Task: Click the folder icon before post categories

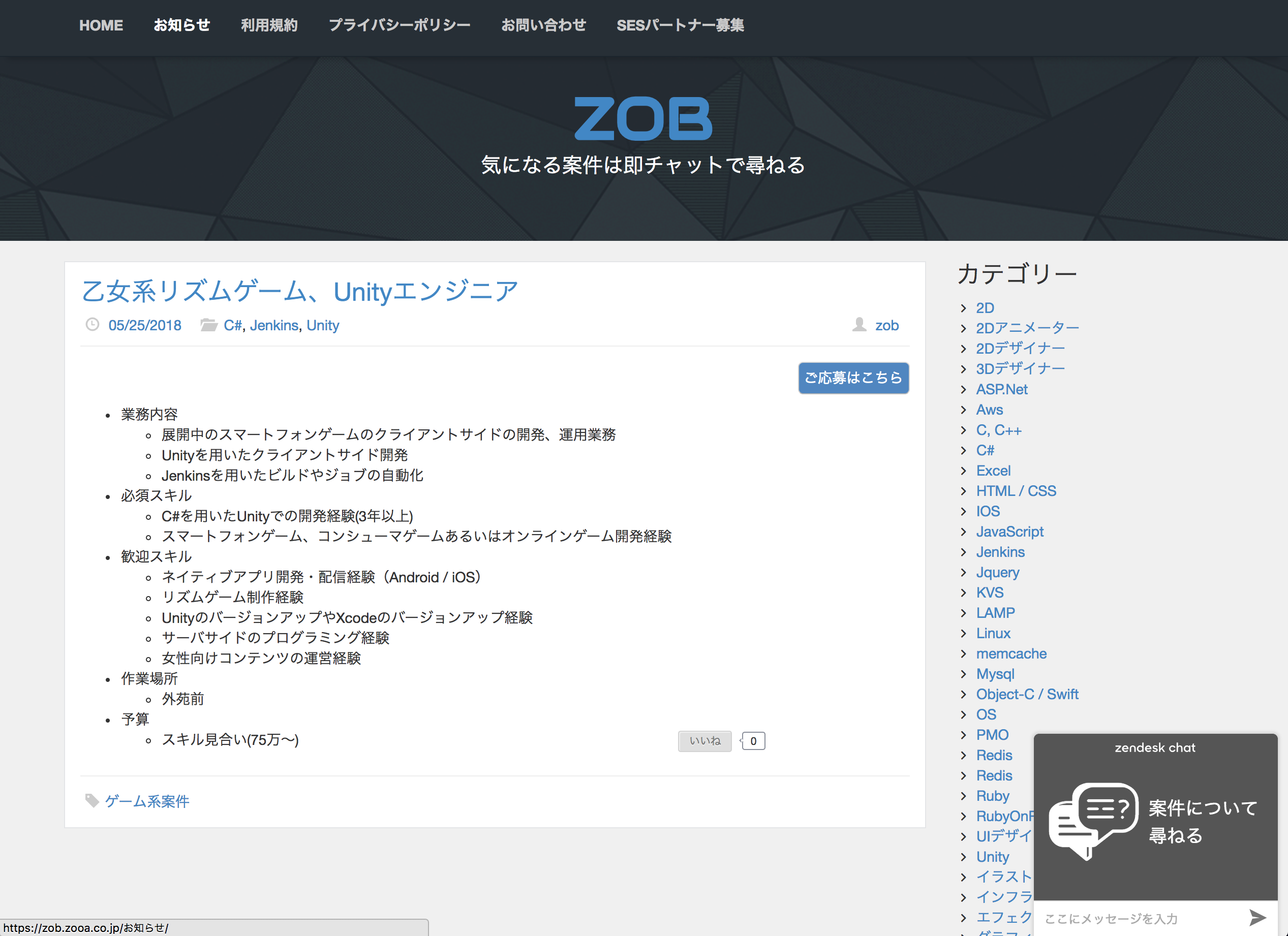Action: click(208, 325)
